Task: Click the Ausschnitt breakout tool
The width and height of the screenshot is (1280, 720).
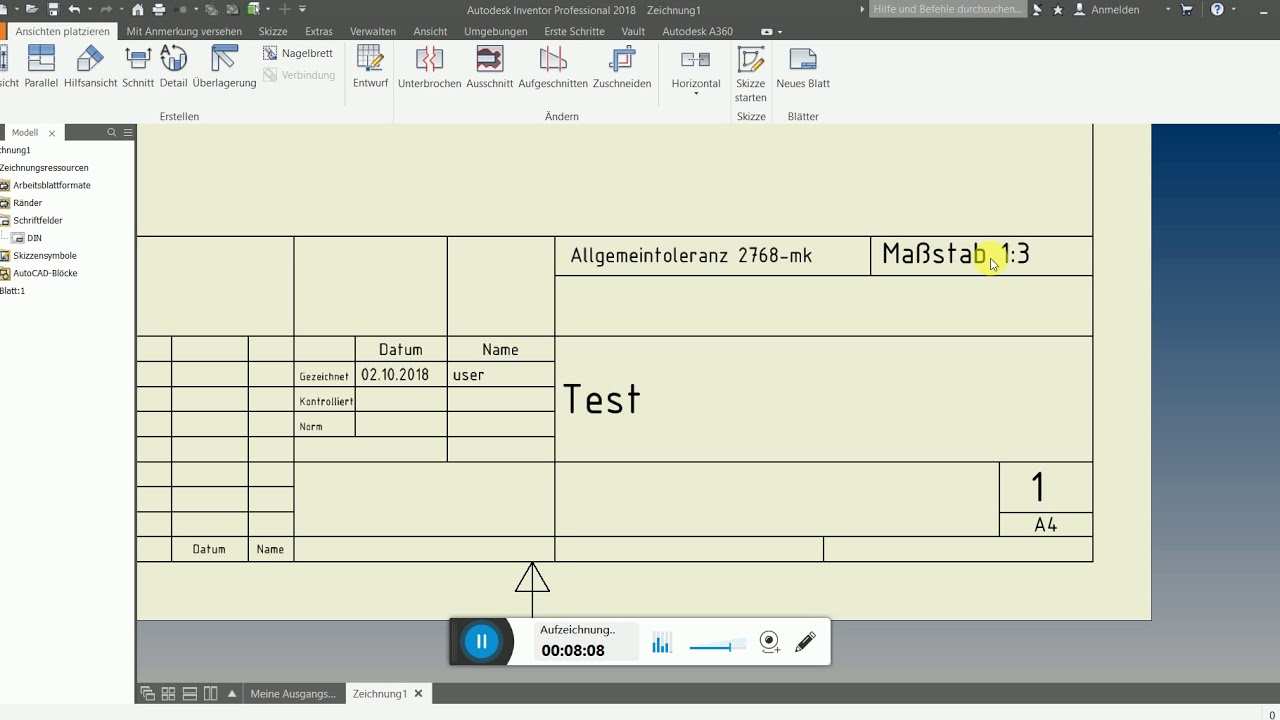Action: (x=489, y=66)
